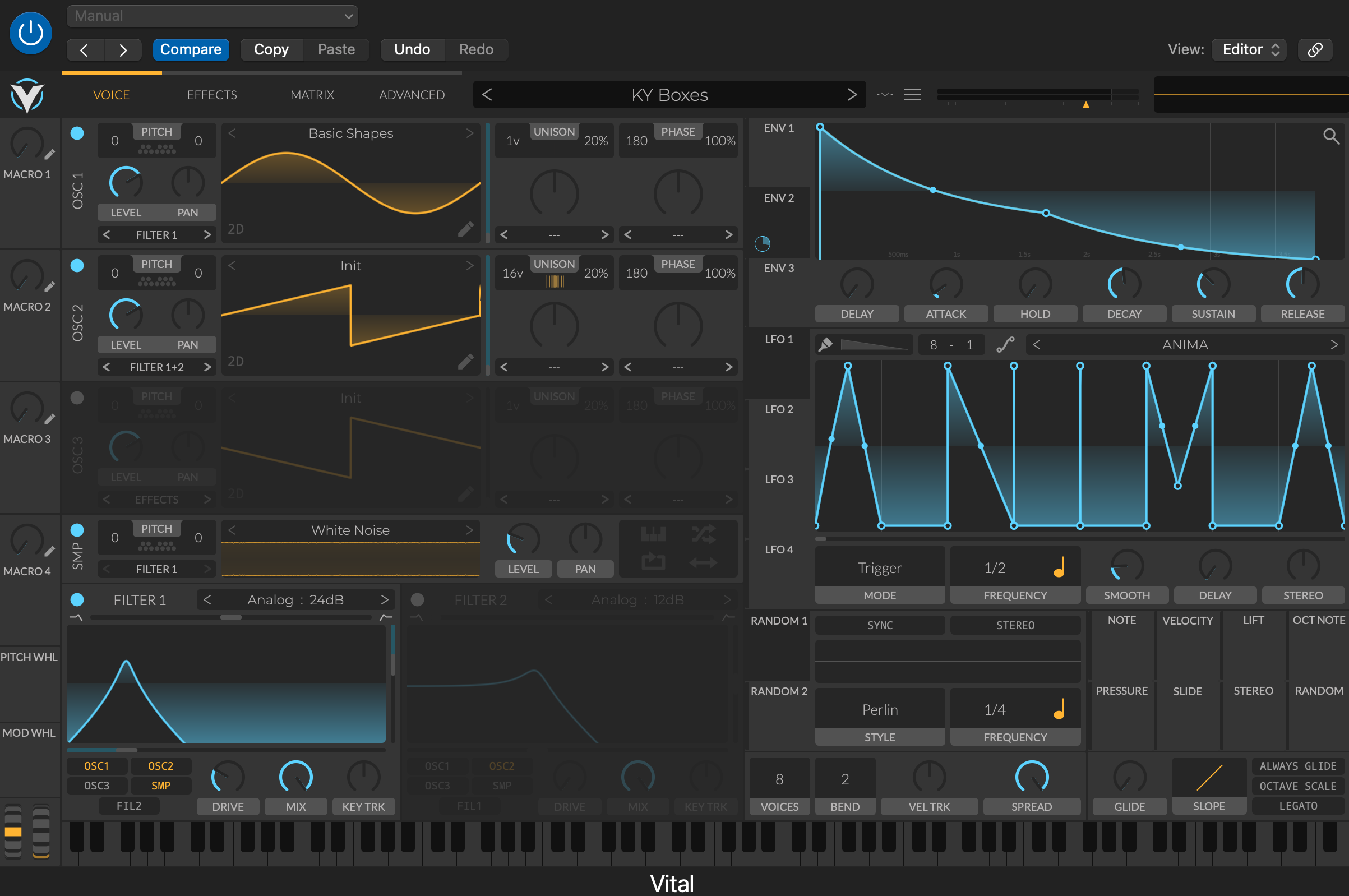This screenshot has width=1349, height=896.
Task: Click the ENV 1 magnifier zoom icon
Action: 1330,136
